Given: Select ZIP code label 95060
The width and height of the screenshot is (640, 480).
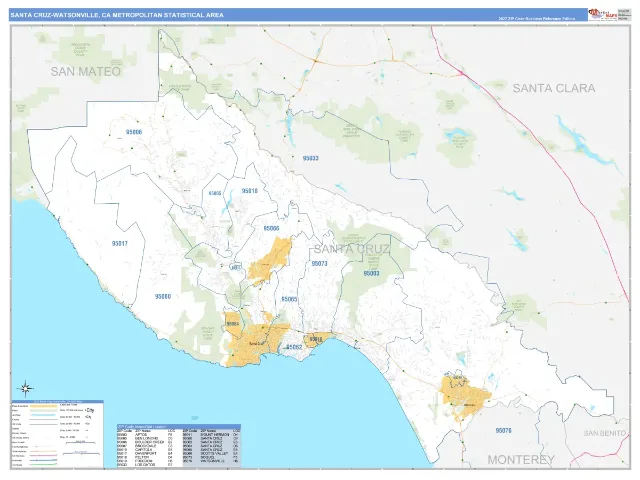Looking at the screenshot, I should tap(163, 296).
